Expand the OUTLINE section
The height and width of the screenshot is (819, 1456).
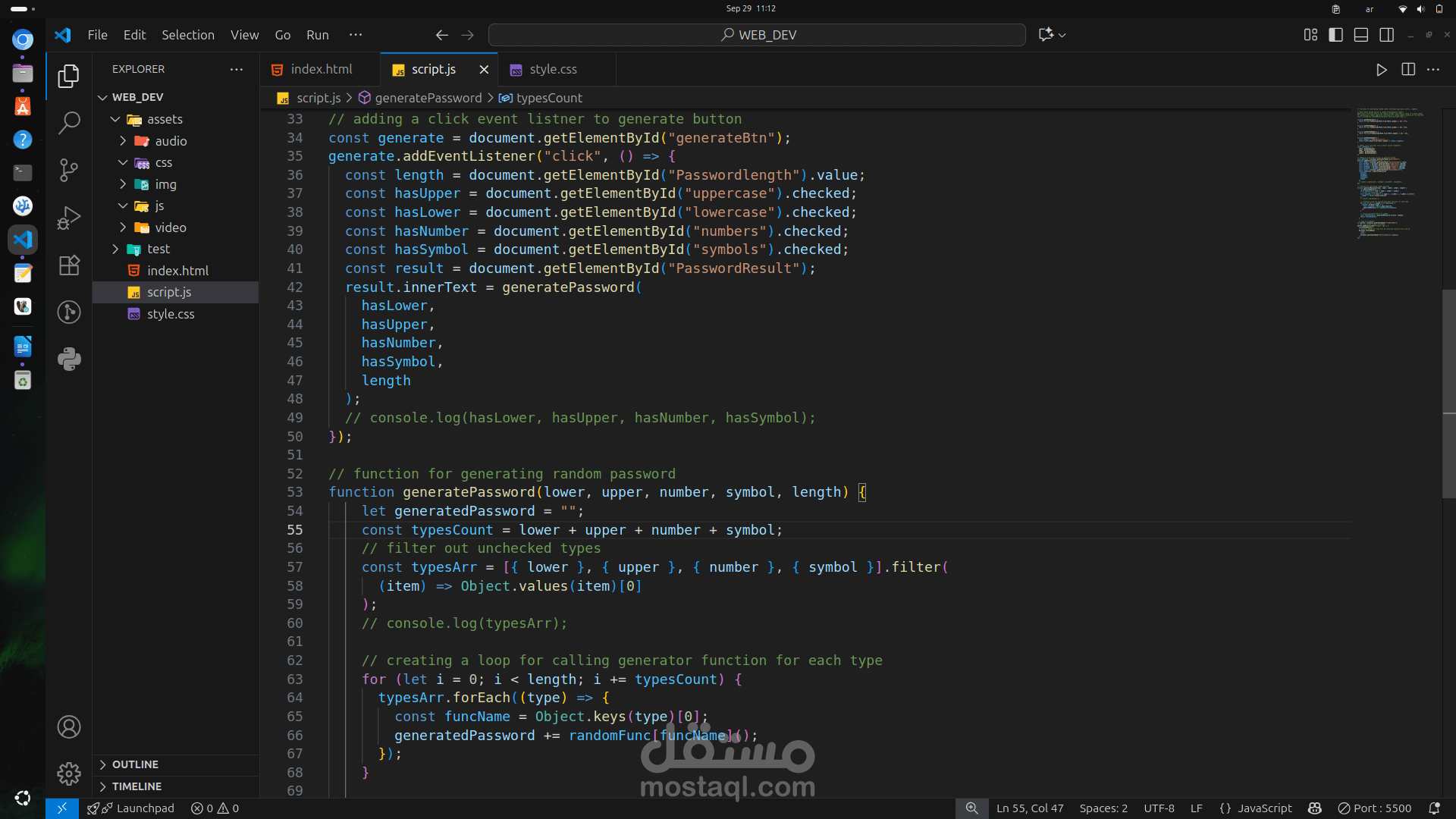coord(135,764)
